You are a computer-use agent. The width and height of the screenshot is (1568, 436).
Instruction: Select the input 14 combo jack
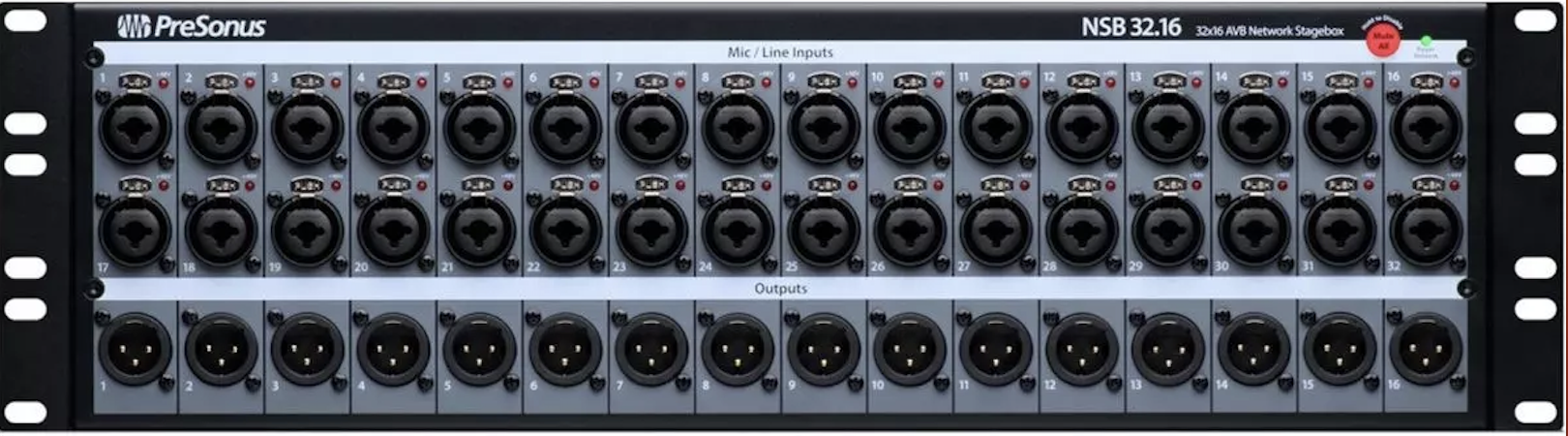(x=1254, y=128)
